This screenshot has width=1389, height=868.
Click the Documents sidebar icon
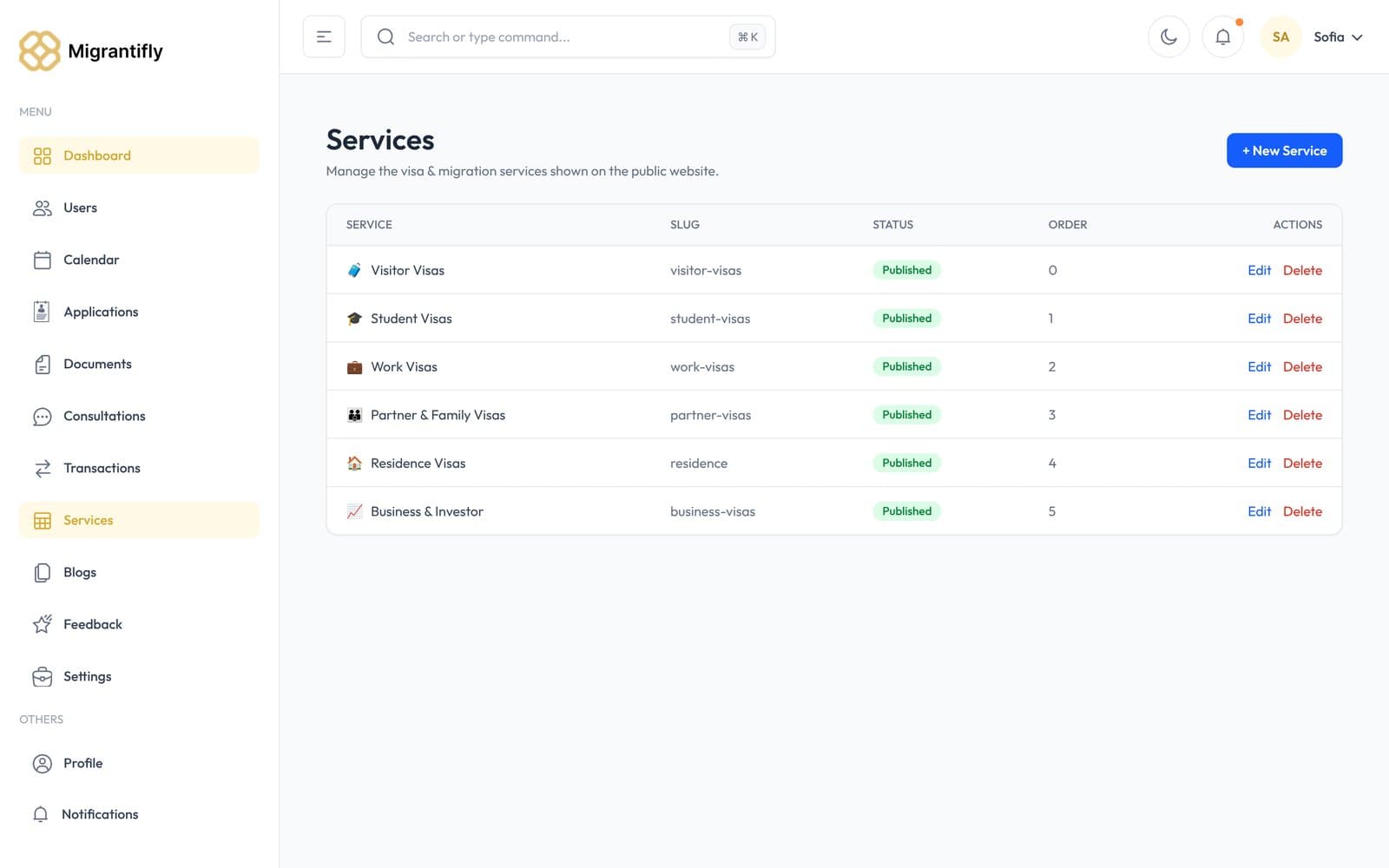tap(42, 364)
